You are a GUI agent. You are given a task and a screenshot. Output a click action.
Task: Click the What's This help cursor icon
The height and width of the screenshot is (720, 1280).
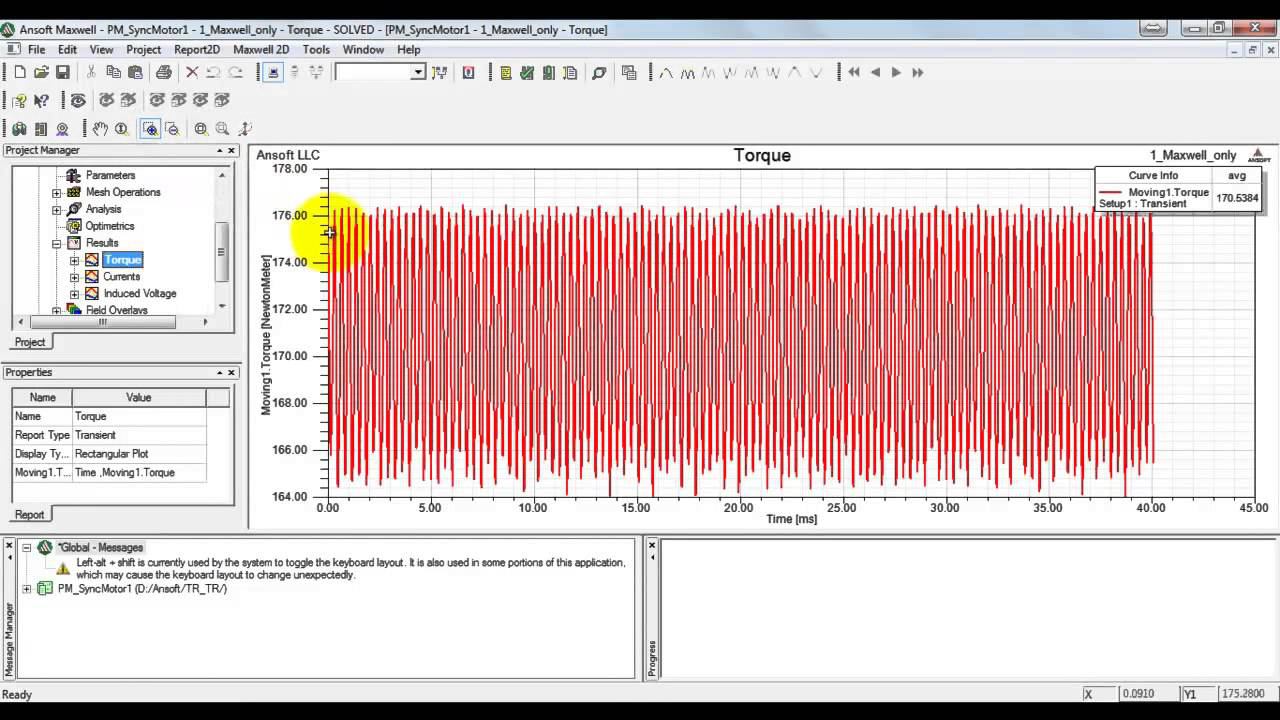pos(41,100)
